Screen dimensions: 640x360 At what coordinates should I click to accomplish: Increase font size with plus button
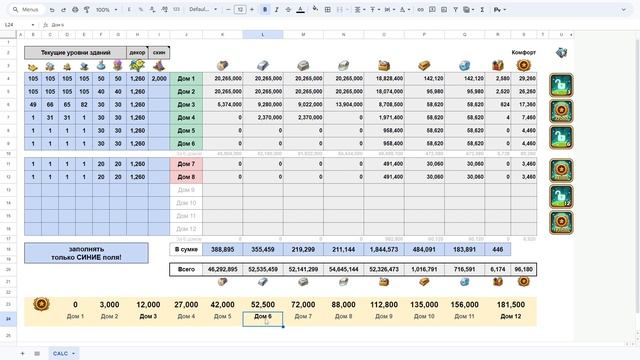click(252, 10)
